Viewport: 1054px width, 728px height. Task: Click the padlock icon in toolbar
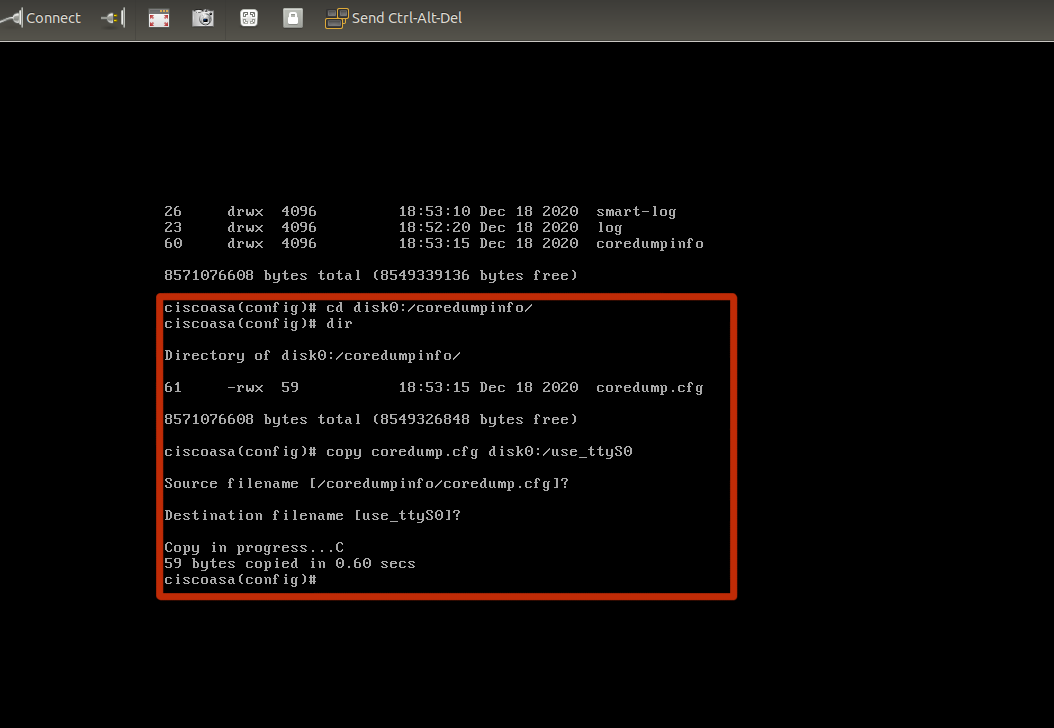pos(292,18)
